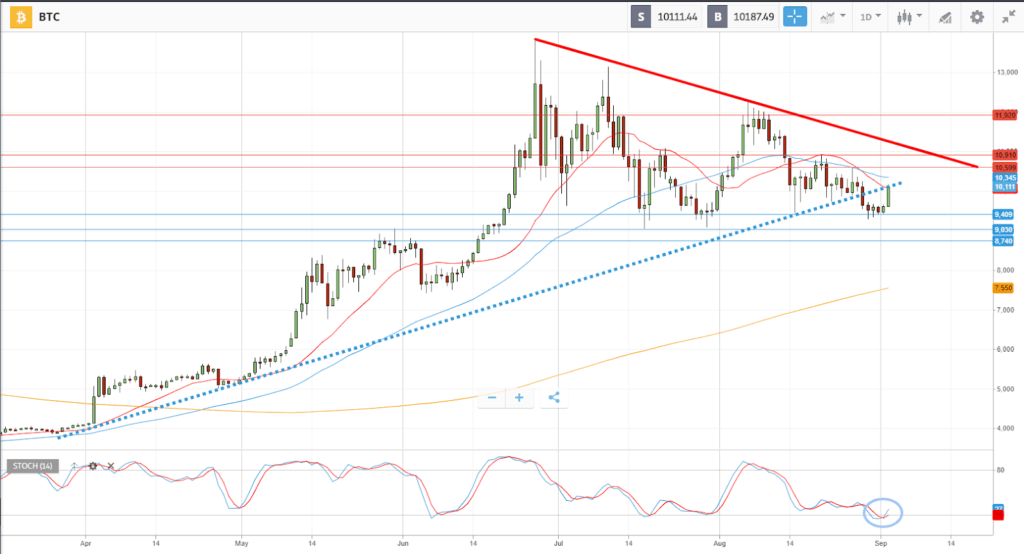Open the compare/studies chart dropdown
Viewport: 1024px width, 554px height.
coord(833,17)
